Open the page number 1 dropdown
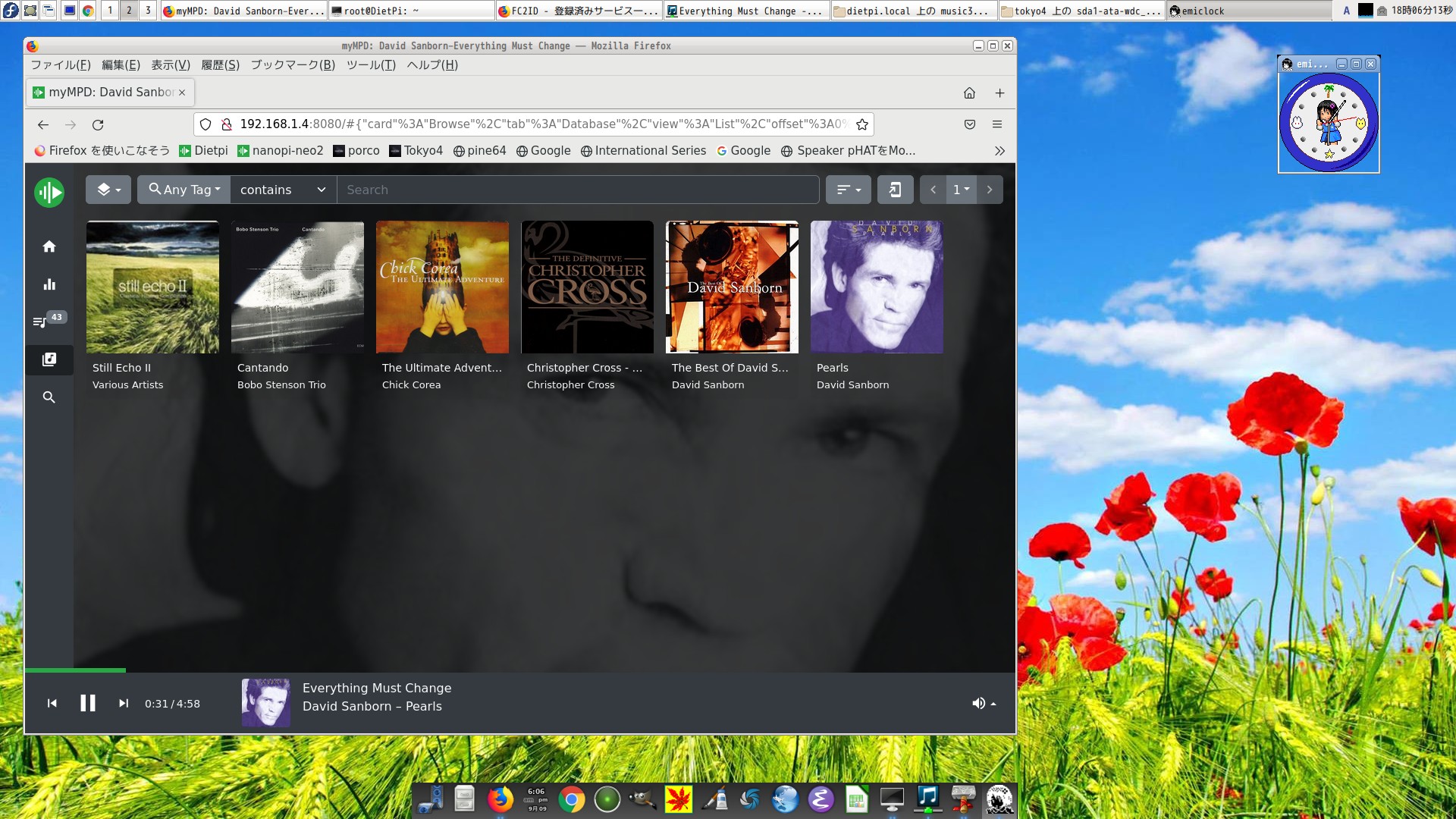Image resolution: width=1456 pixels, height=819 pixels. tap(961, 190)
